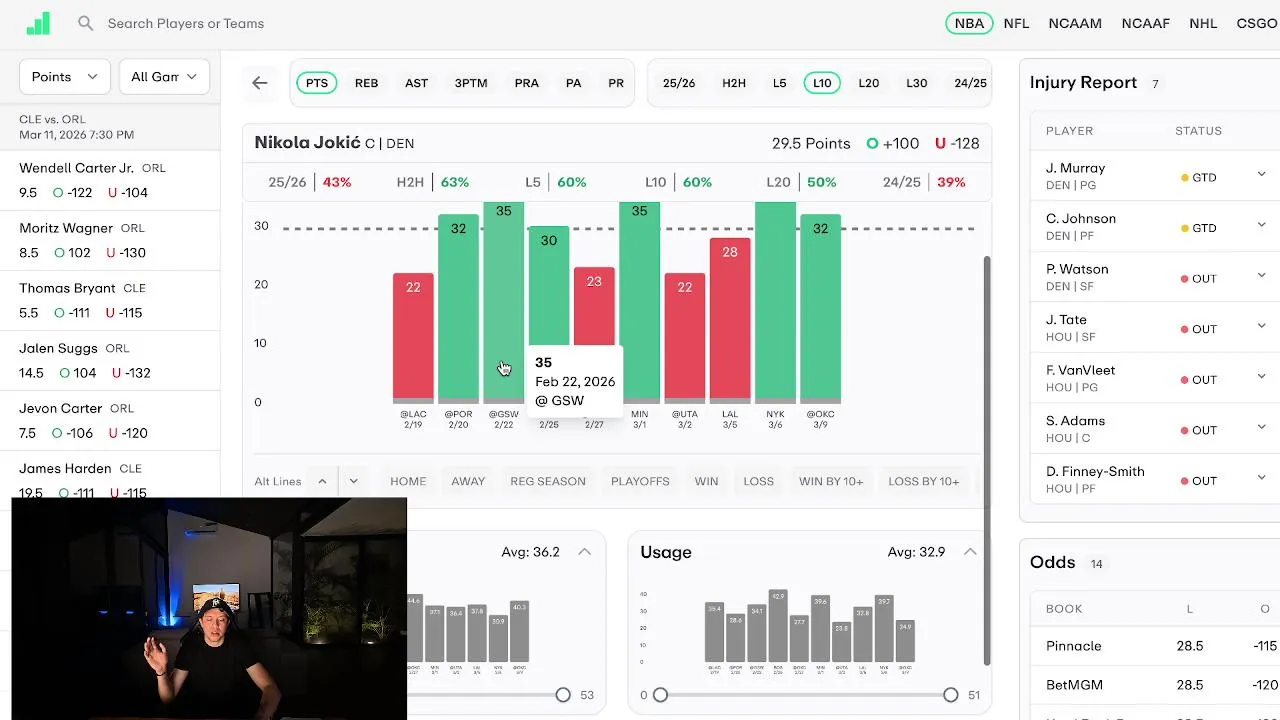Expand J. Murray injury details
Viewport: 1280px width, 720px height.
point(1261,175)
